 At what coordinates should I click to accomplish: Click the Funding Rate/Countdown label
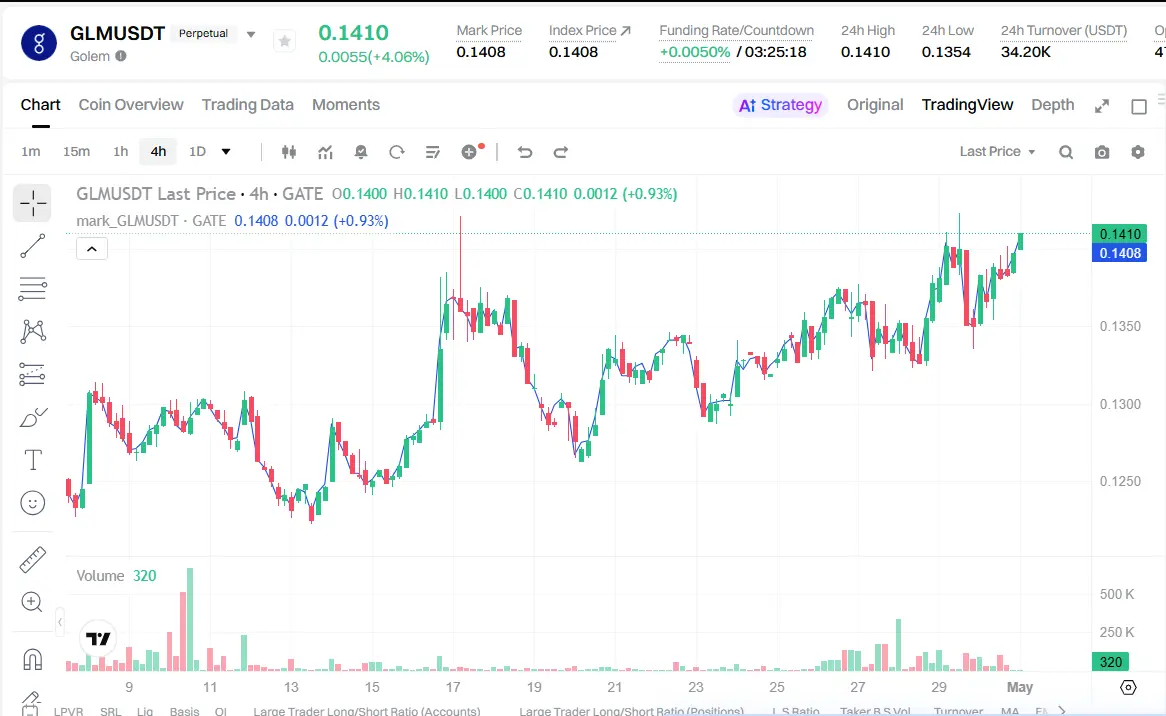(x=736, y=30)
